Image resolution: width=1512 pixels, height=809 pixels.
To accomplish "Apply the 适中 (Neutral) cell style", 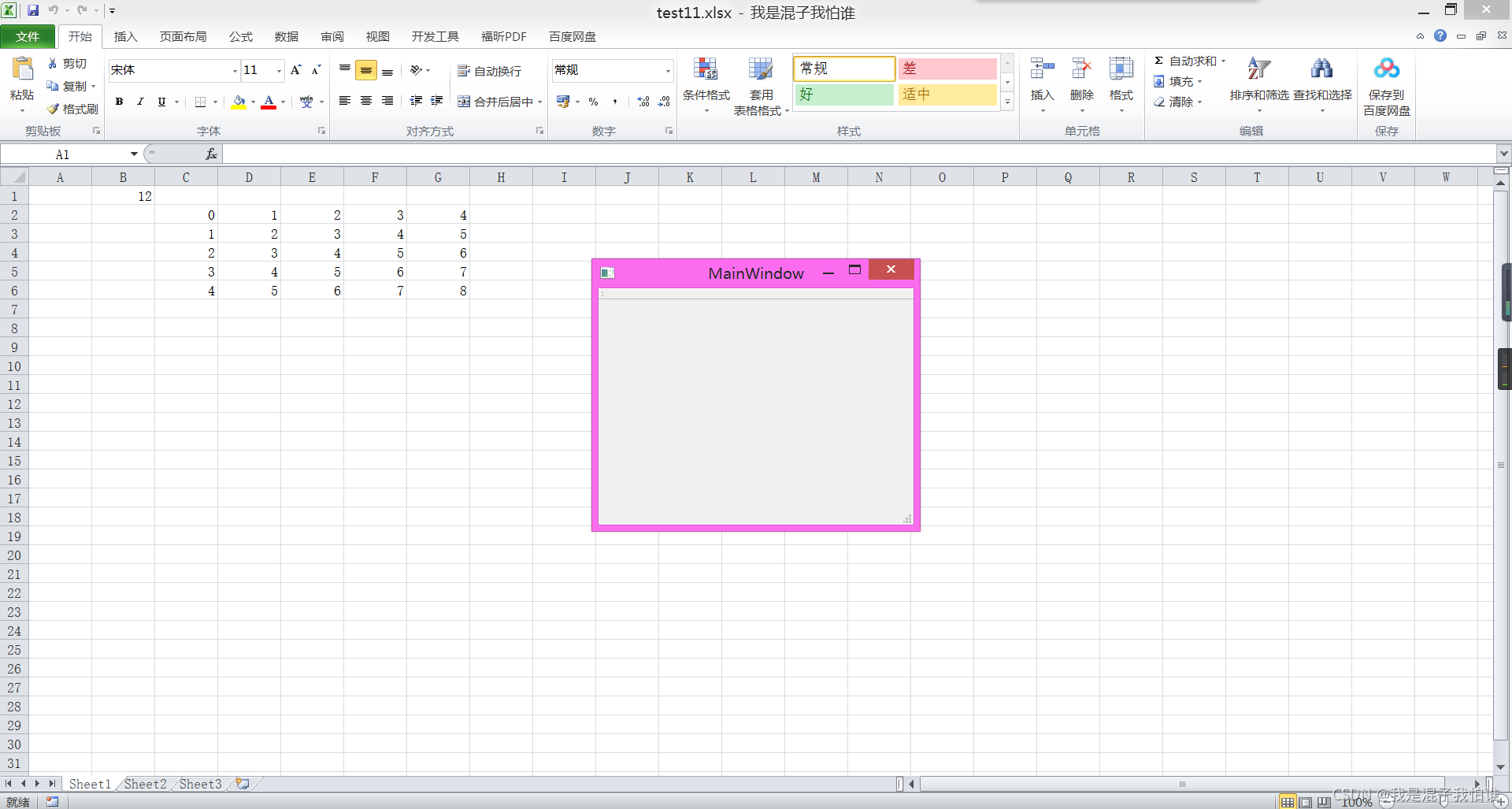I will tap(947, 95).
